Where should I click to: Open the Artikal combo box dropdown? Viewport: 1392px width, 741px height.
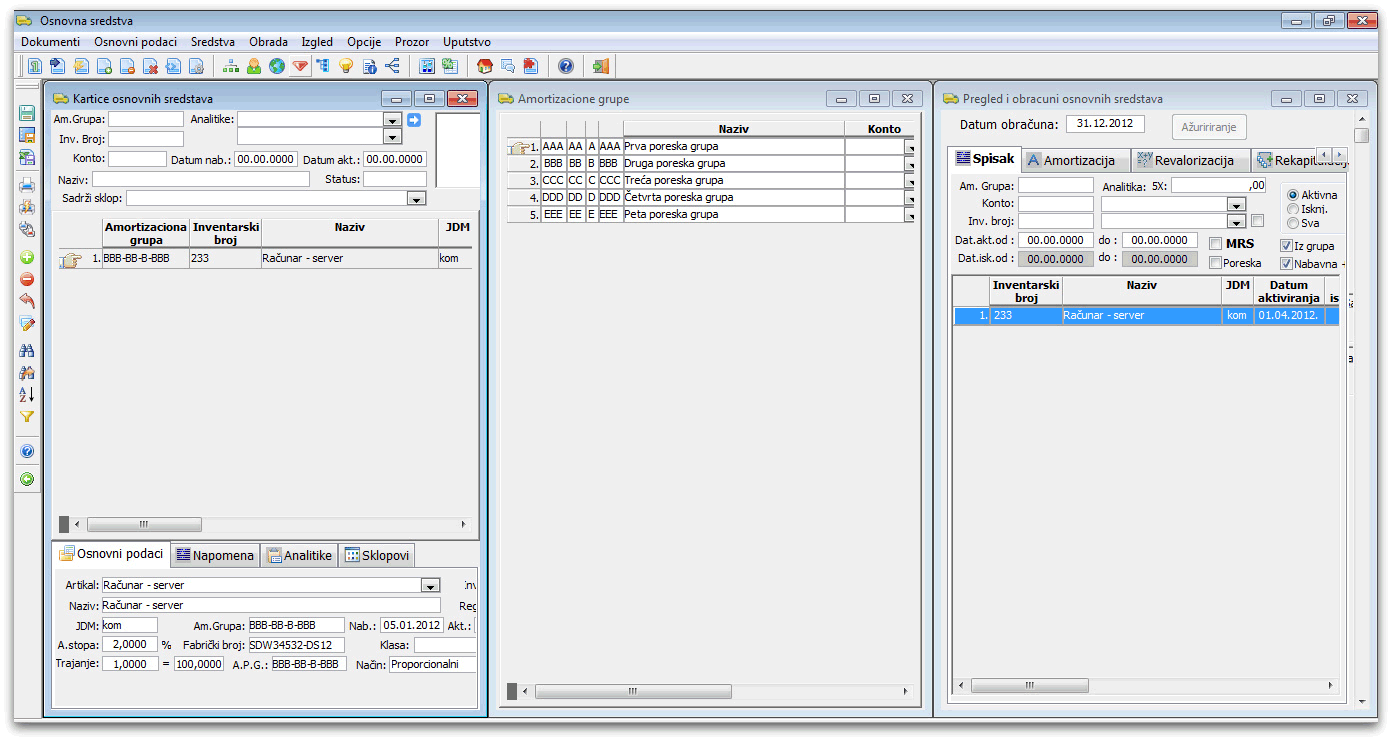(430, 586)
